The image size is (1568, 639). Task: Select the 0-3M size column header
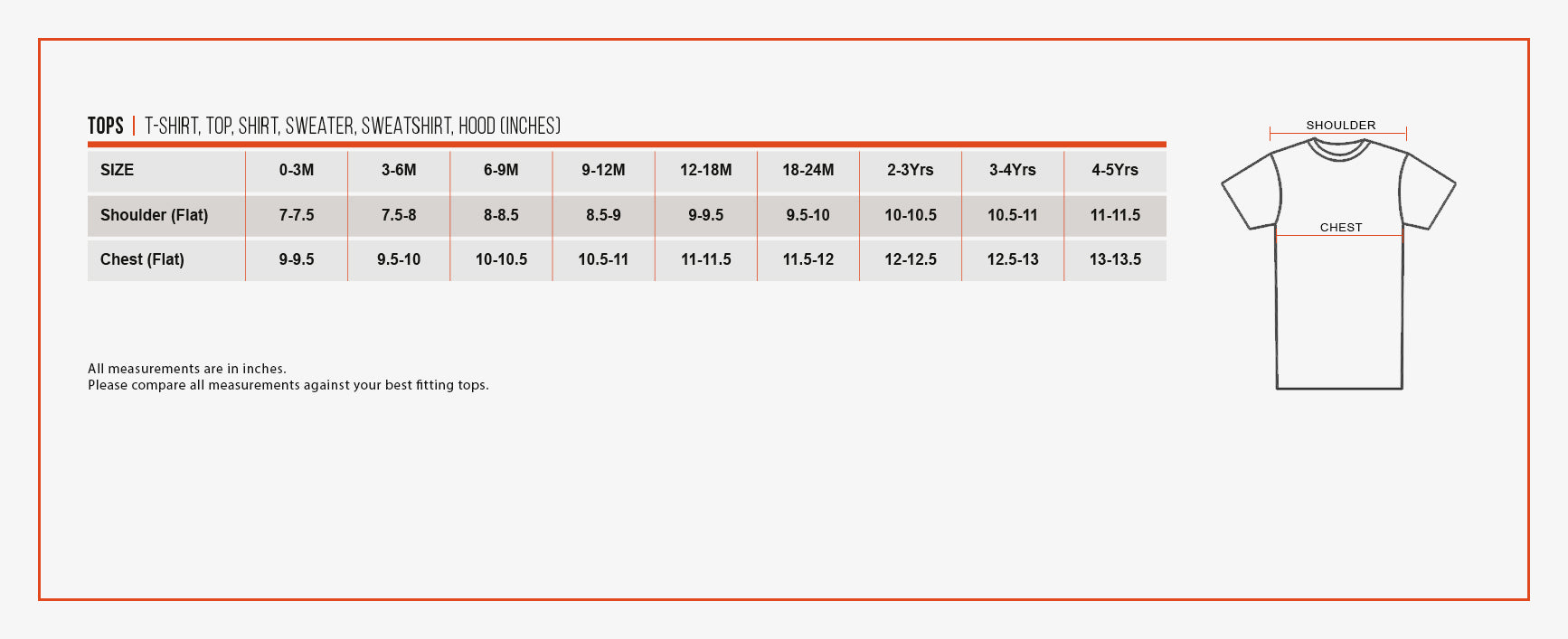point(297,170)
